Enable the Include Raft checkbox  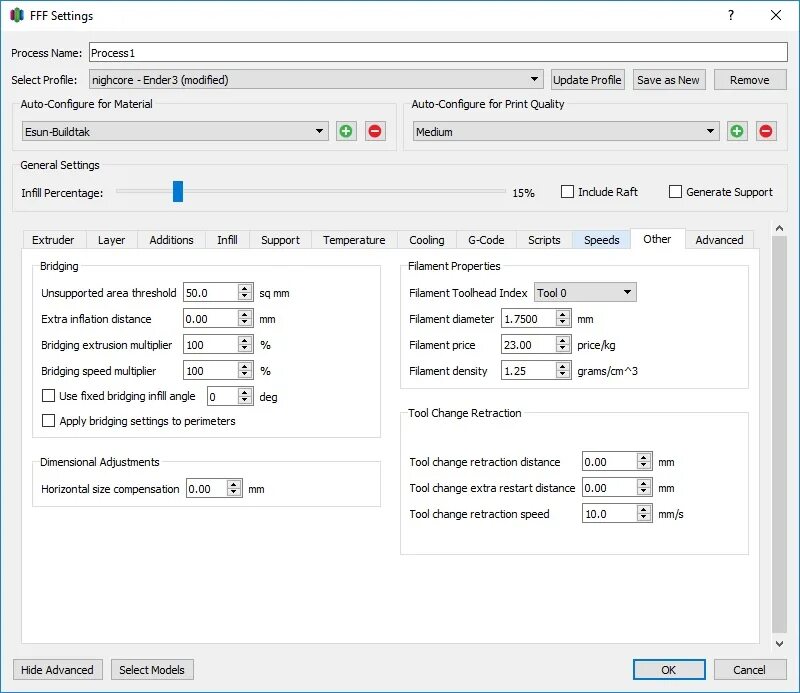point(567,192)
